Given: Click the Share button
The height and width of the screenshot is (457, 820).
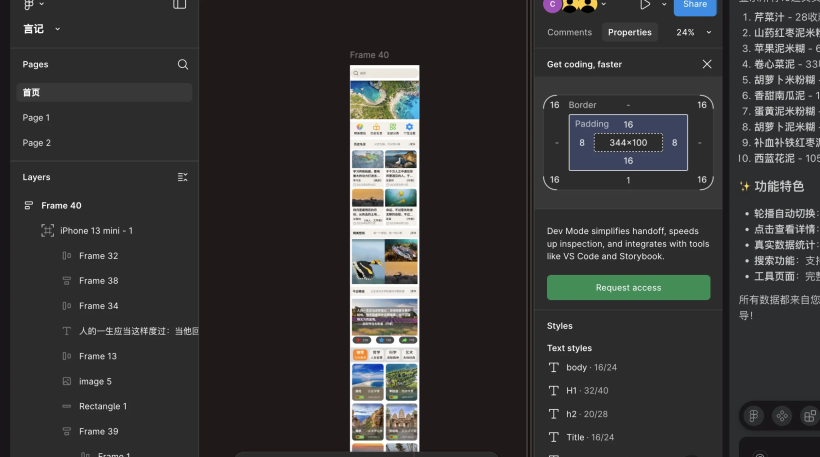Looking at the screenshot, I should (x=694, y=5).
